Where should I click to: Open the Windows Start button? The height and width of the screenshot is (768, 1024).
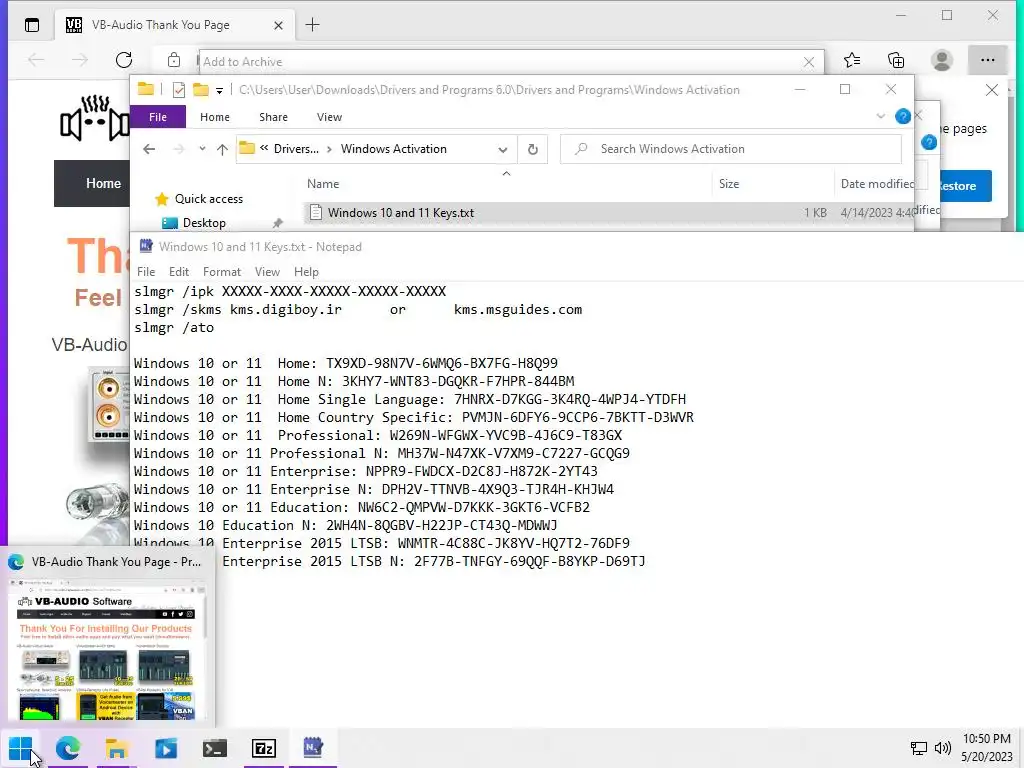[20, 748]
